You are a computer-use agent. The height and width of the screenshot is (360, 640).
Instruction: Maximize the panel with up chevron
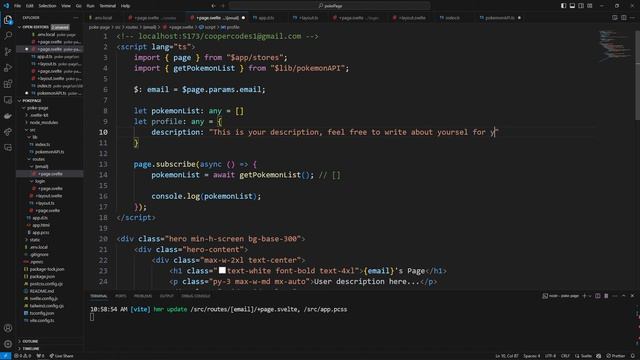click(624, 296)
